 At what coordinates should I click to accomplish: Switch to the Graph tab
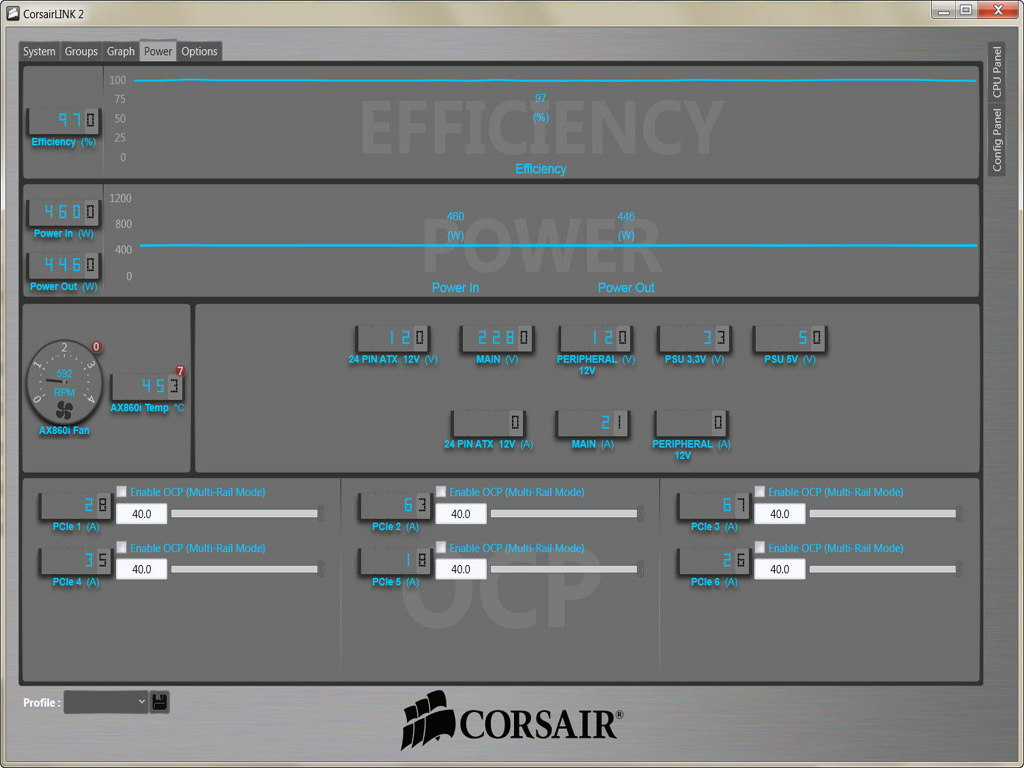(x=121, y=52)
